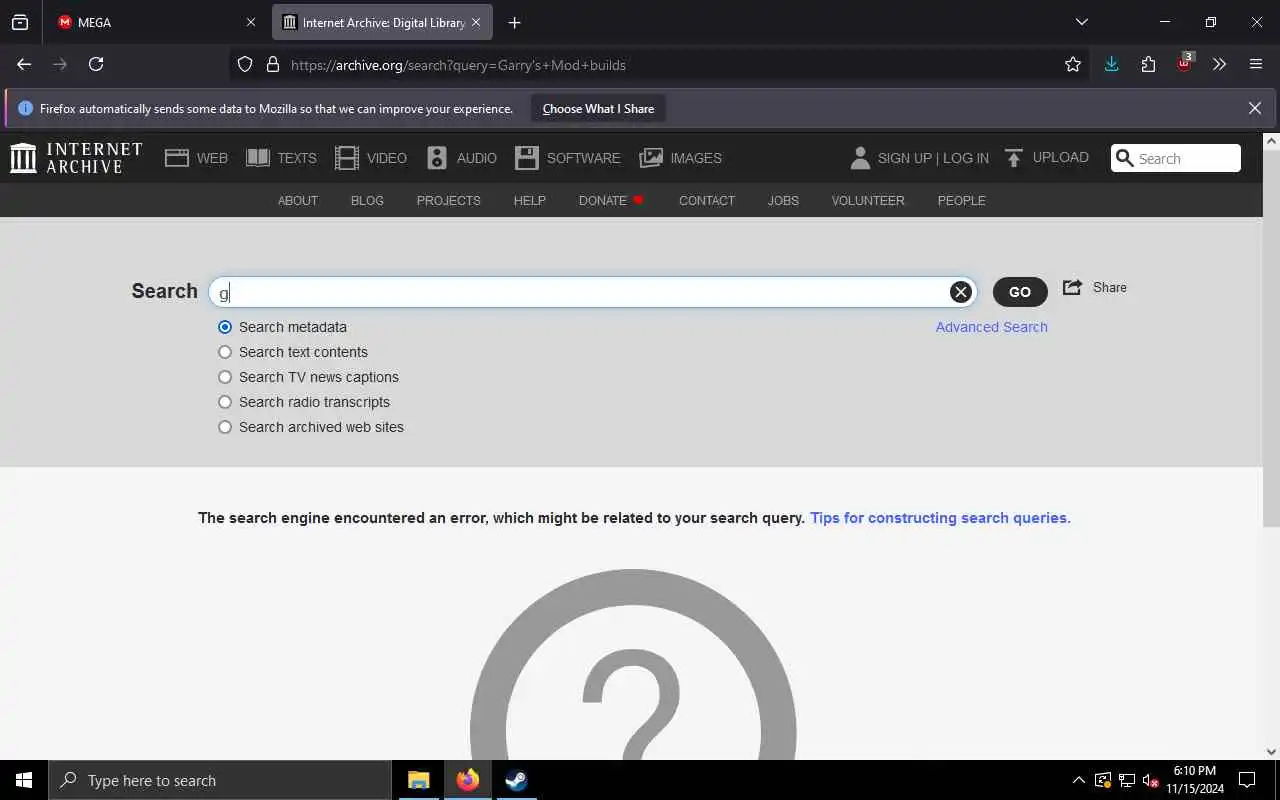Open the CONTACT link

707,200
